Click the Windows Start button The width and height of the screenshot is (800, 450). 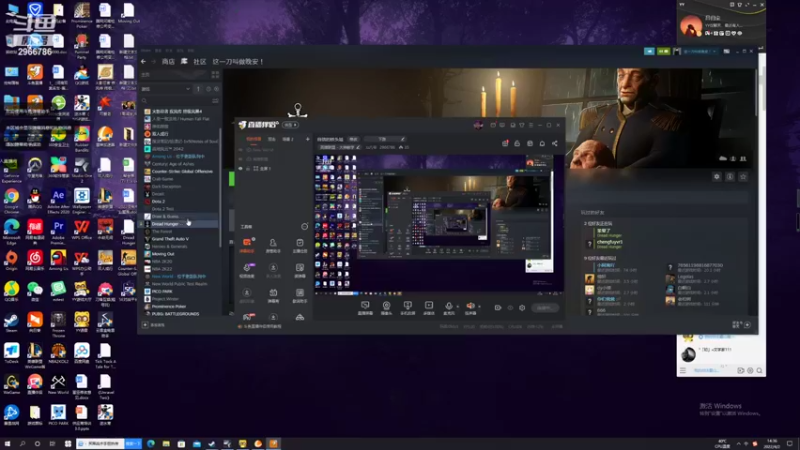[x=7, y=444]
